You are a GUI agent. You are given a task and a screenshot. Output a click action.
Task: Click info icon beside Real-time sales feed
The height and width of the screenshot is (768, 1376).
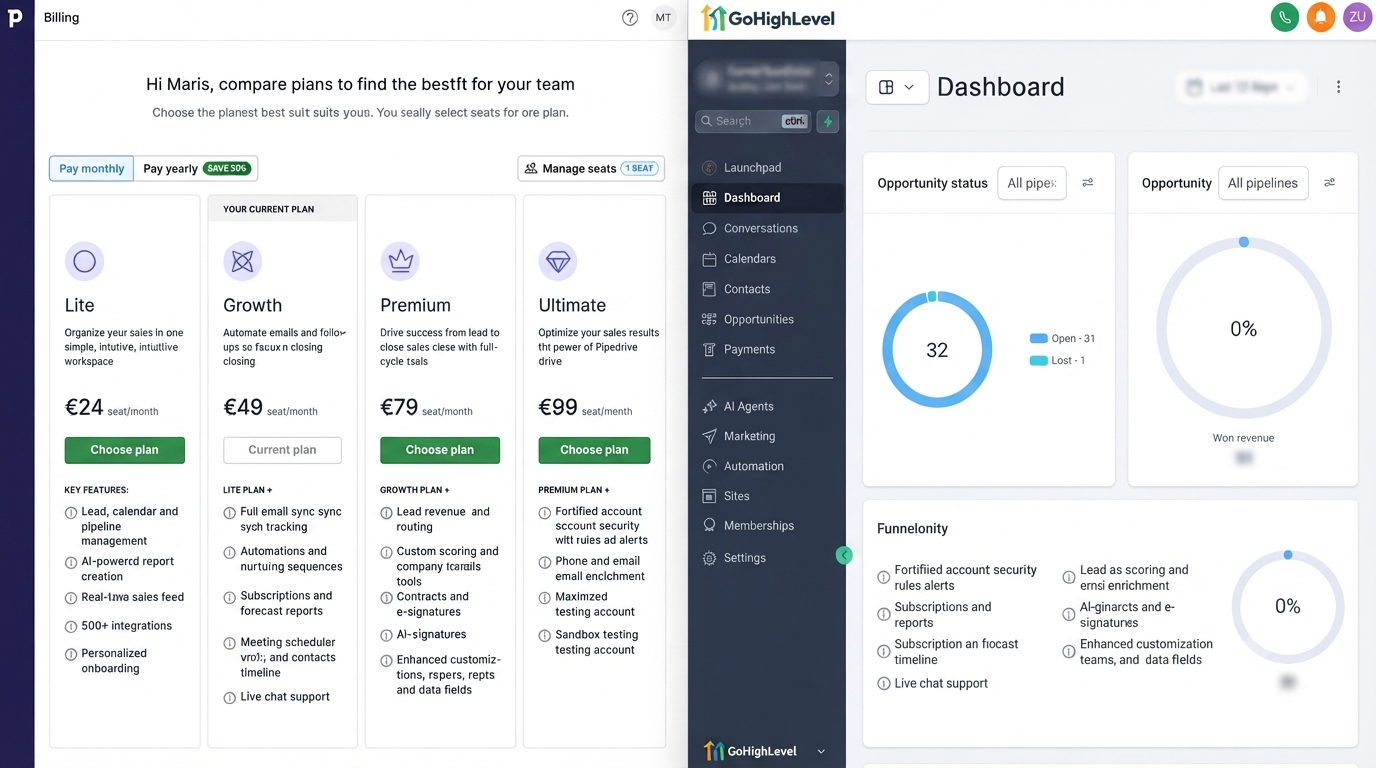[71, 598]
